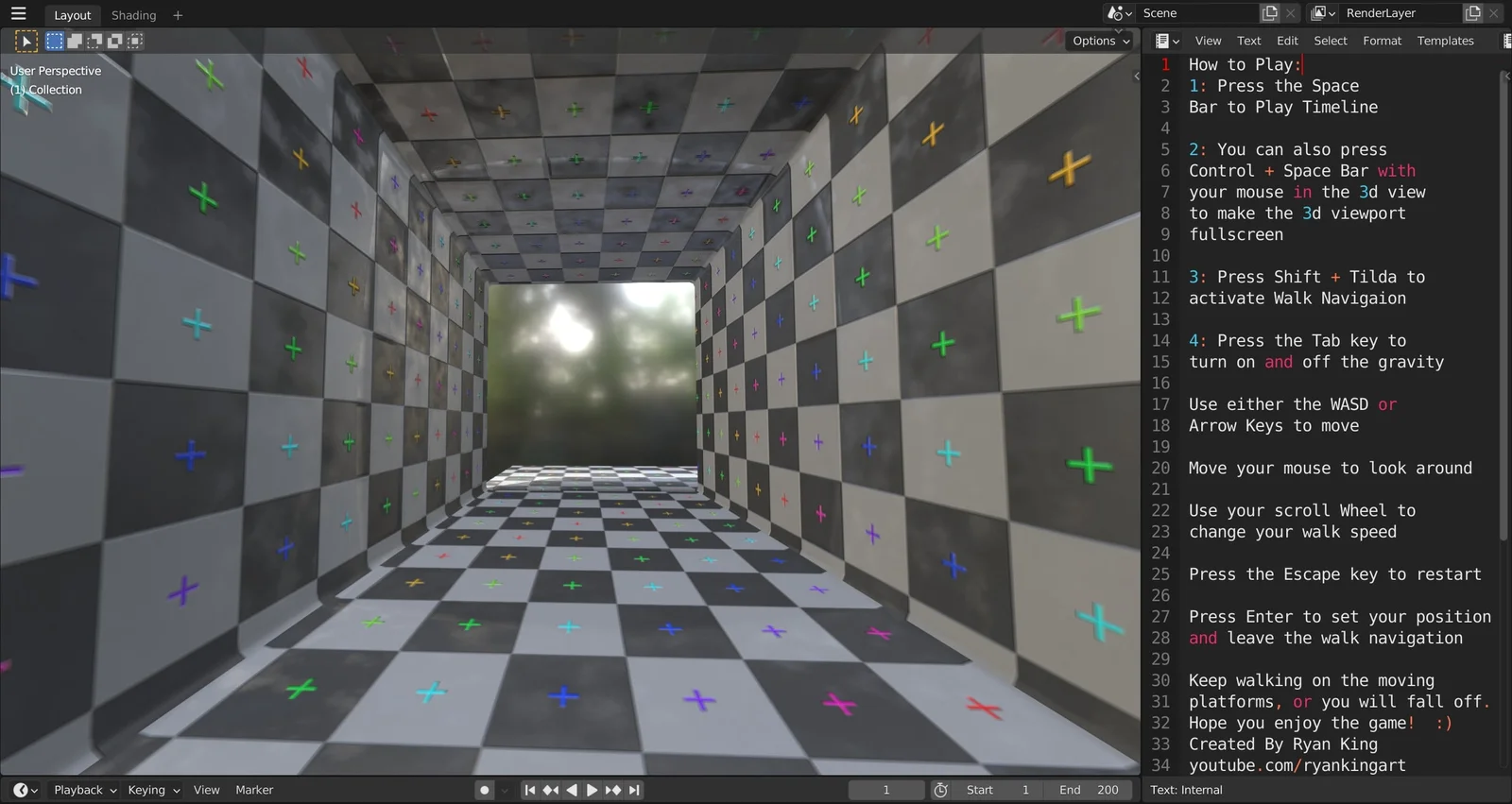
Task: Open the text editor Edit menu
Action: (1287, 41)
